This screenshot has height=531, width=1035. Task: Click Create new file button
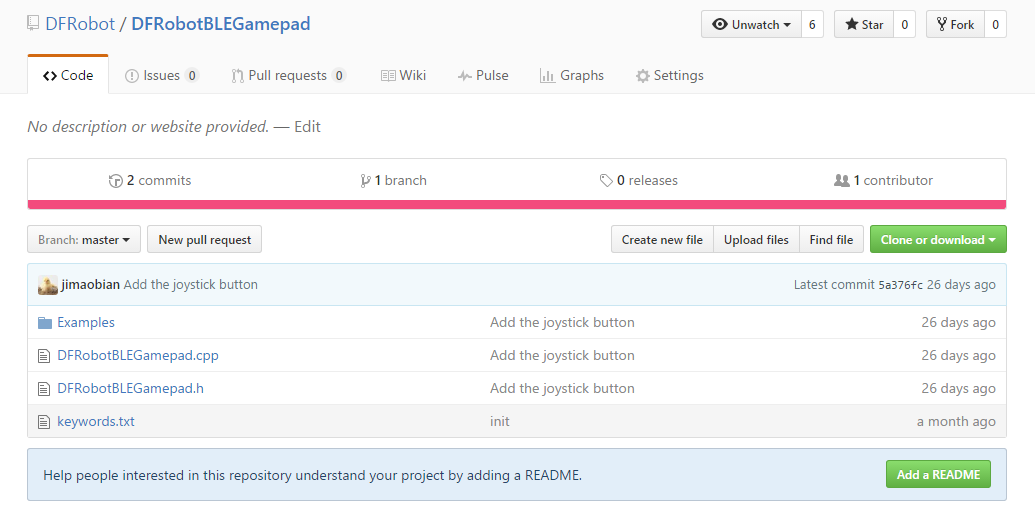(662, 239)
